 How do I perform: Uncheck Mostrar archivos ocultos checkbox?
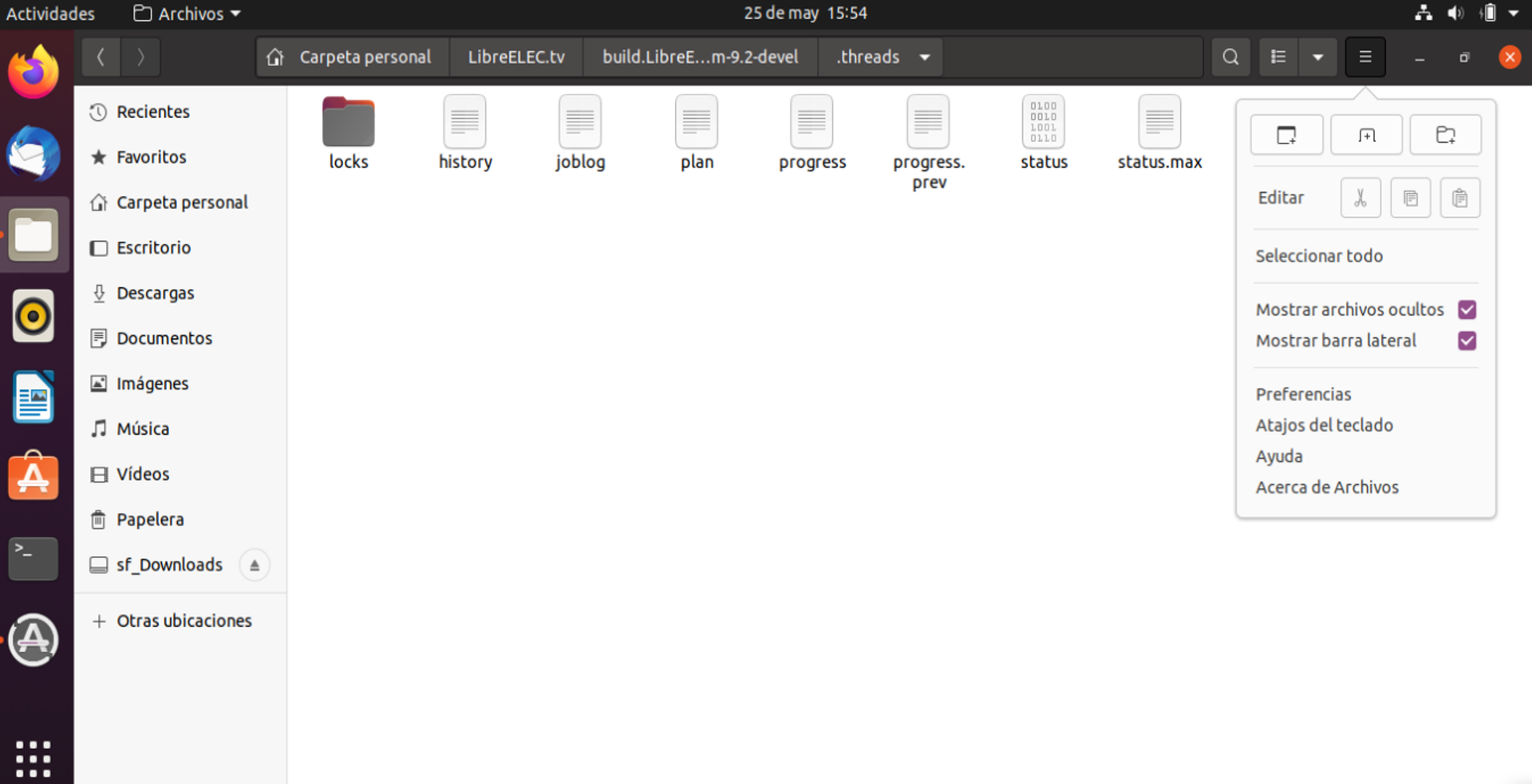[1467, 309]
